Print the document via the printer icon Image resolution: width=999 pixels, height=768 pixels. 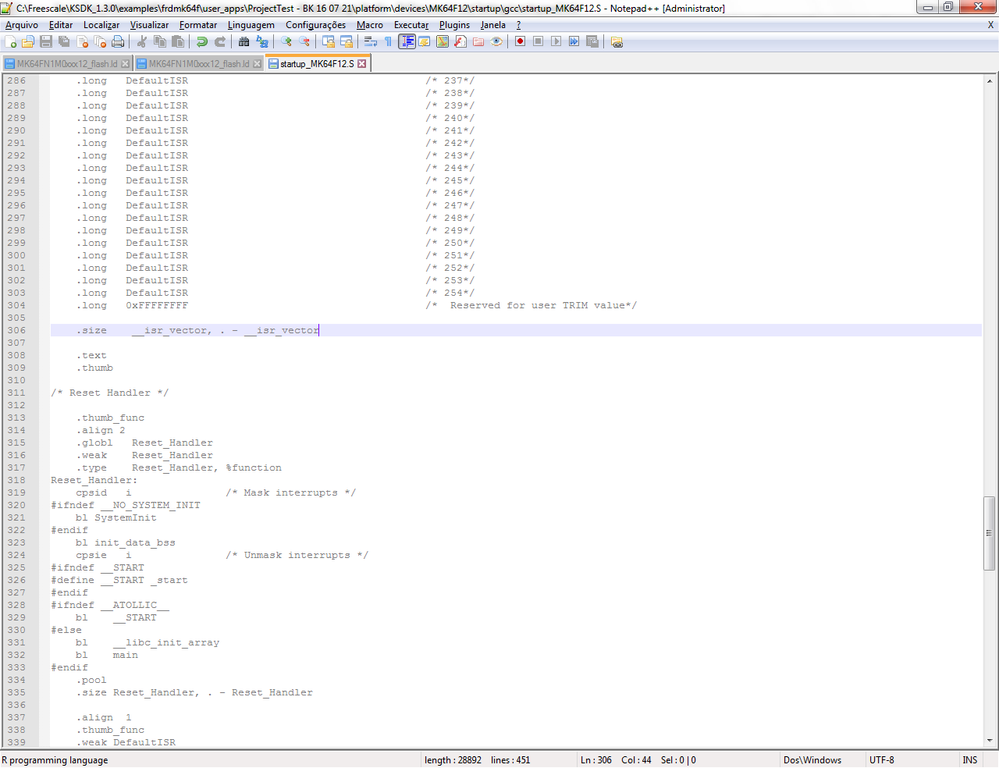click(x=118, y=42)
